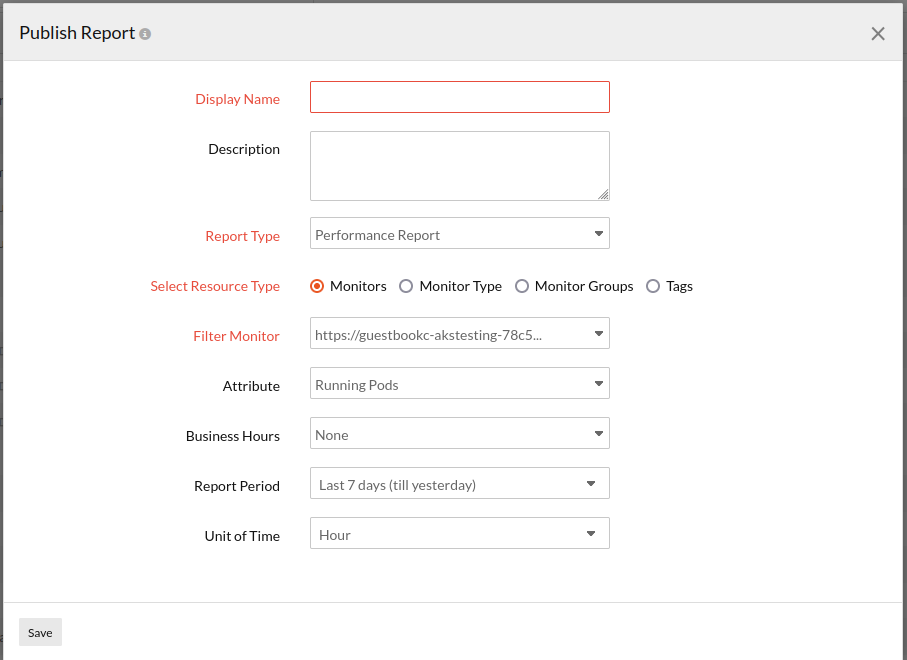This screenshot has width=907, height=660.
Task: Grab the Description box resize handle
Action: pyautogui.click(x=603, y=194)
